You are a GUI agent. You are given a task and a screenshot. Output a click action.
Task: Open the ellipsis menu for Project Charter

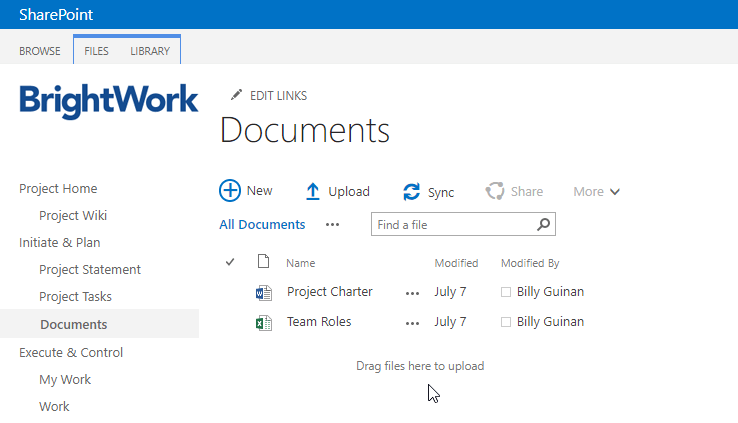[x=412, y=294]
